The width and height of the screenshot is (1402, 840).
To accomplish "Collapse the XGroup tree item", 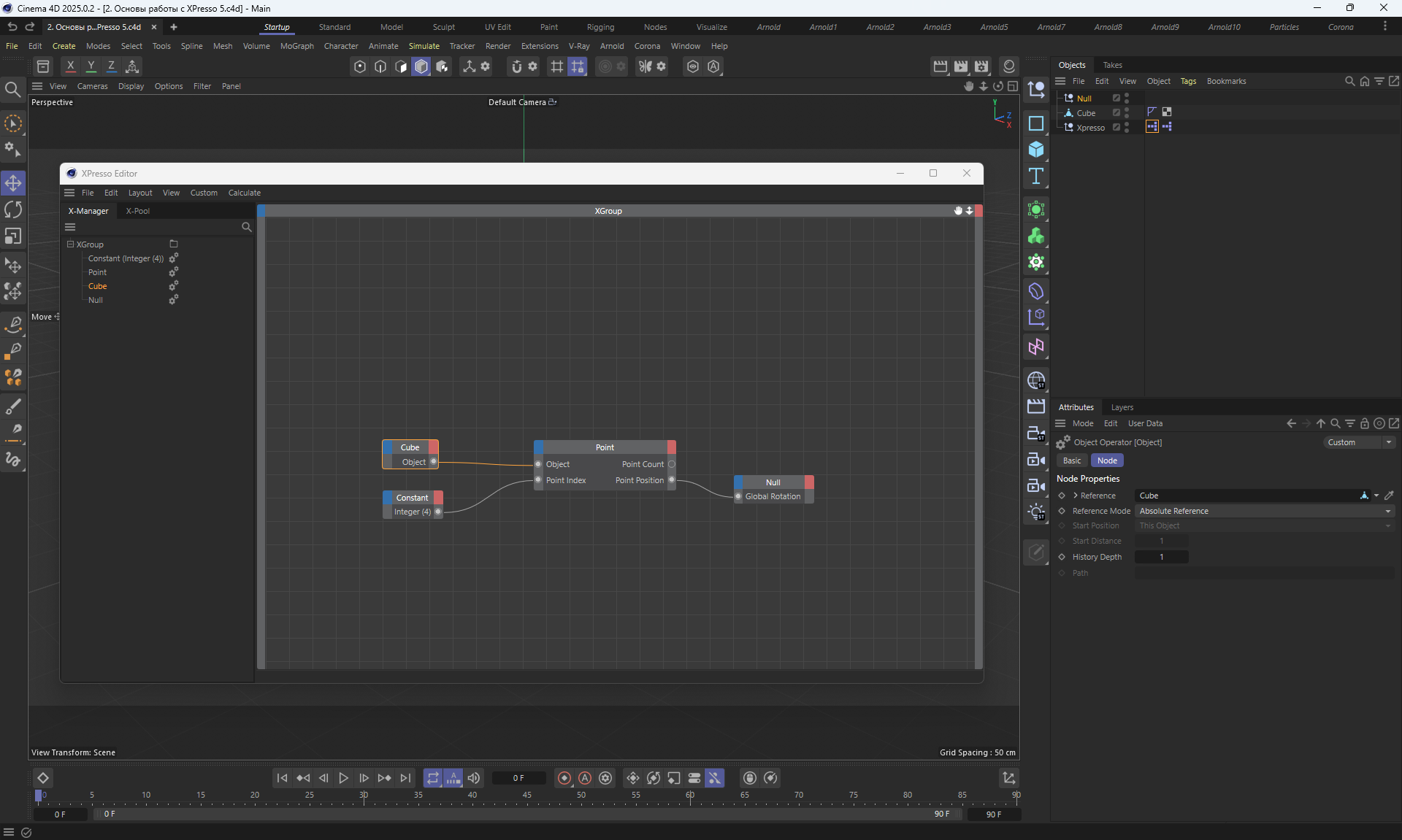I will pyautogui.click(x=71, y=244).
